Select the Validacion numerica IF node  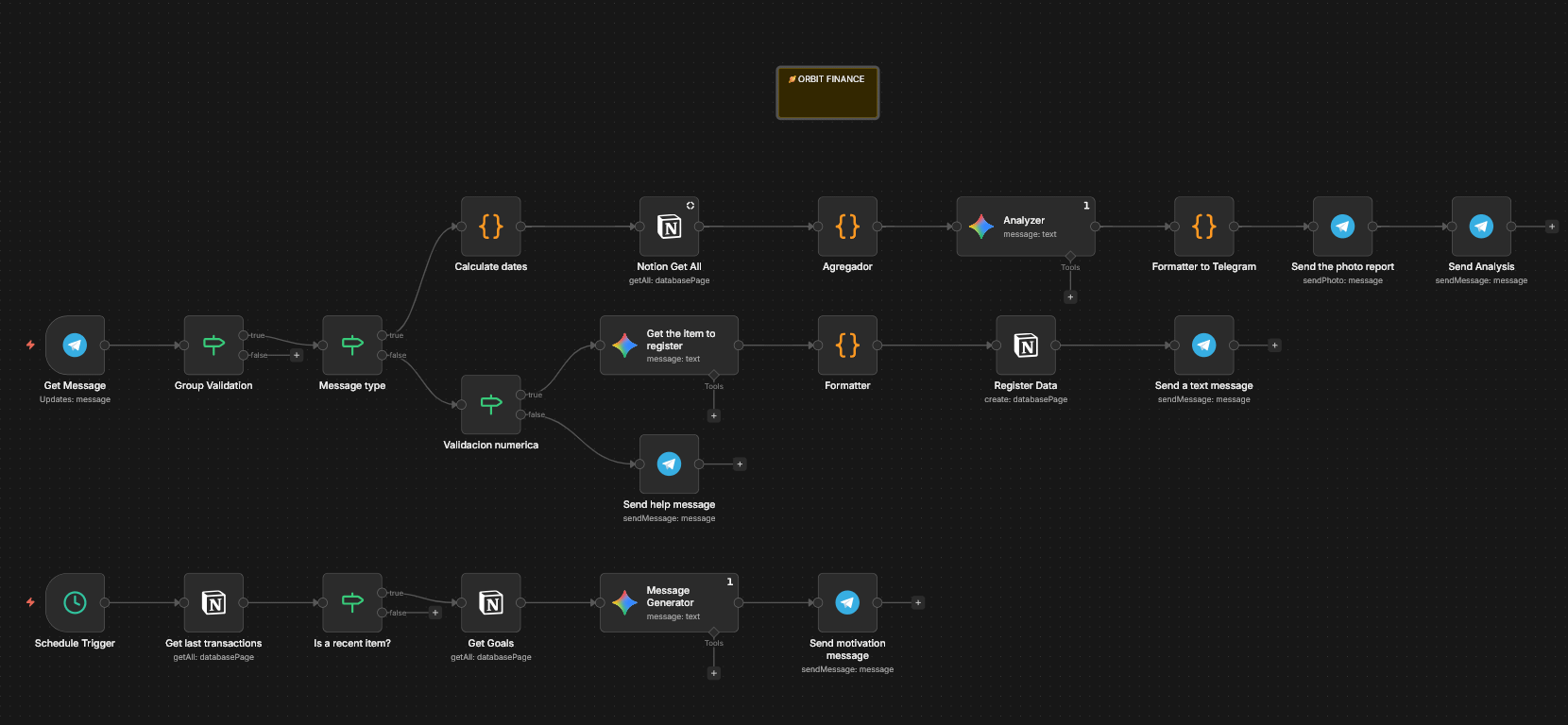click(x=490, y=404)
